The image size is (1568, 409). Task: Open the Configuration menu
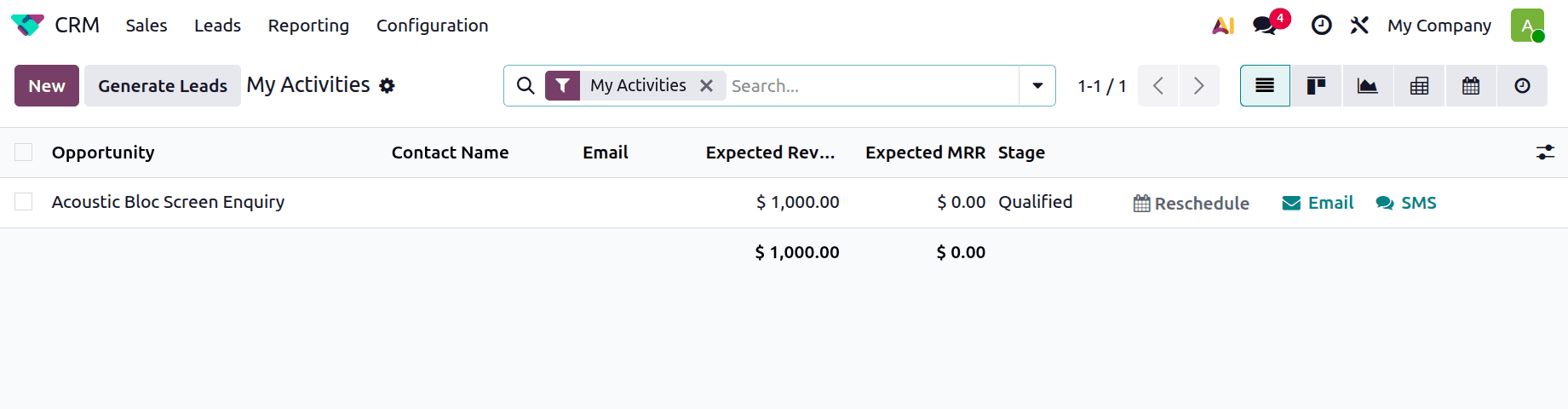433,26
